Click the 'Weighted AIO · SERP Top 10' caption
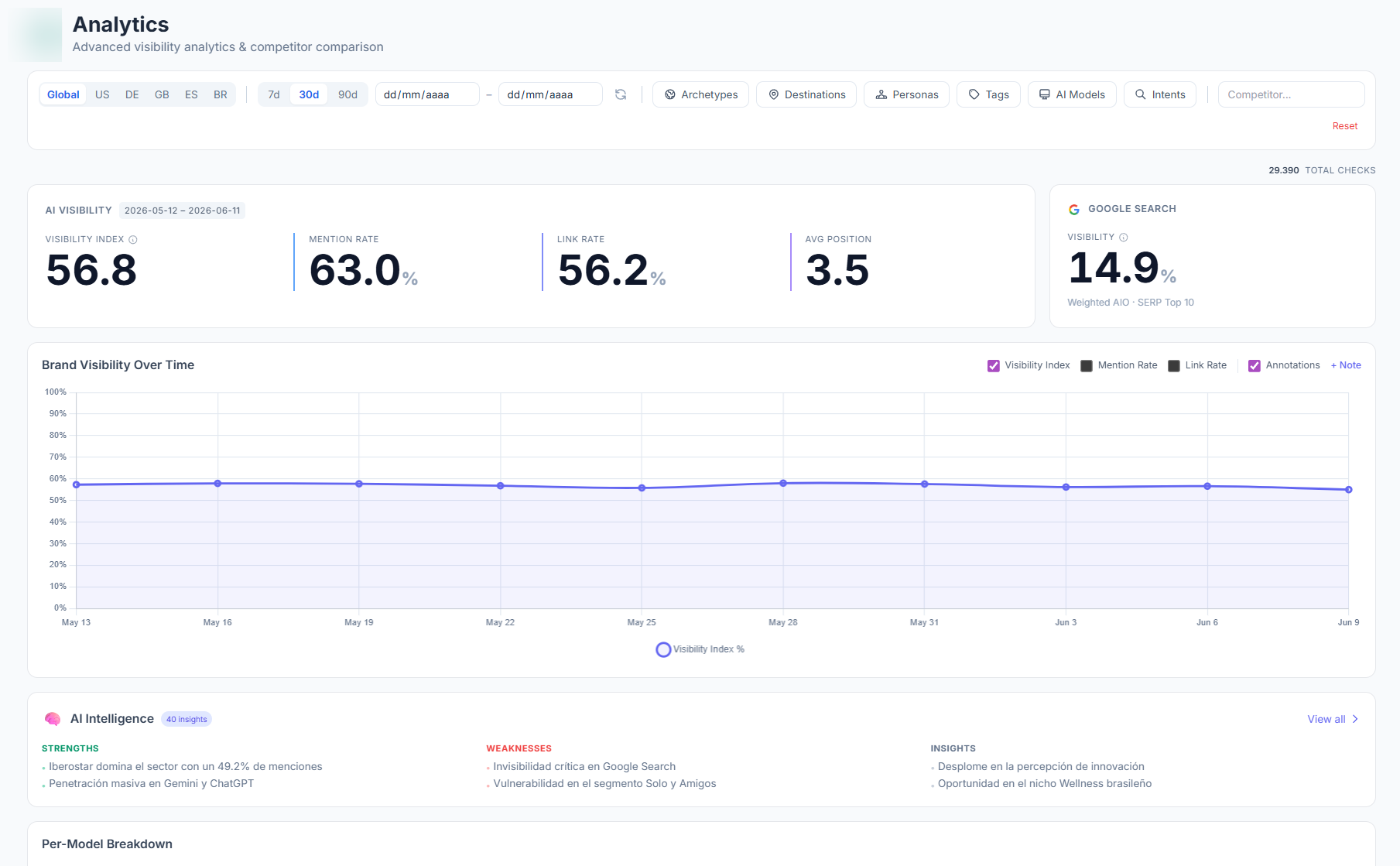This screenshot has width=1400, height=866. 1131,303
